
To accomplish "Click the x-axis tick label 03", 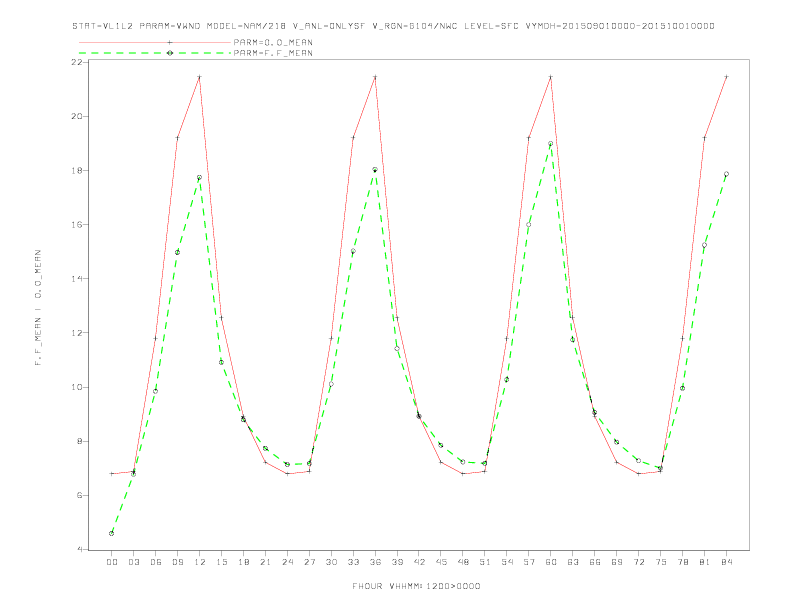I will (133, 562).
